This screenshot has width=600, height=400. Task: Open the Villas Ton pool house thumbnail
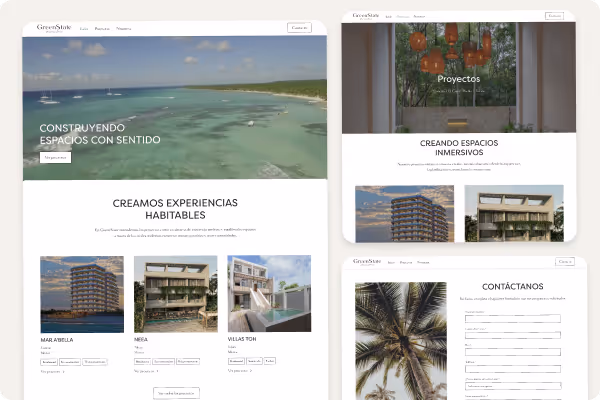click(x=269, y=294)
